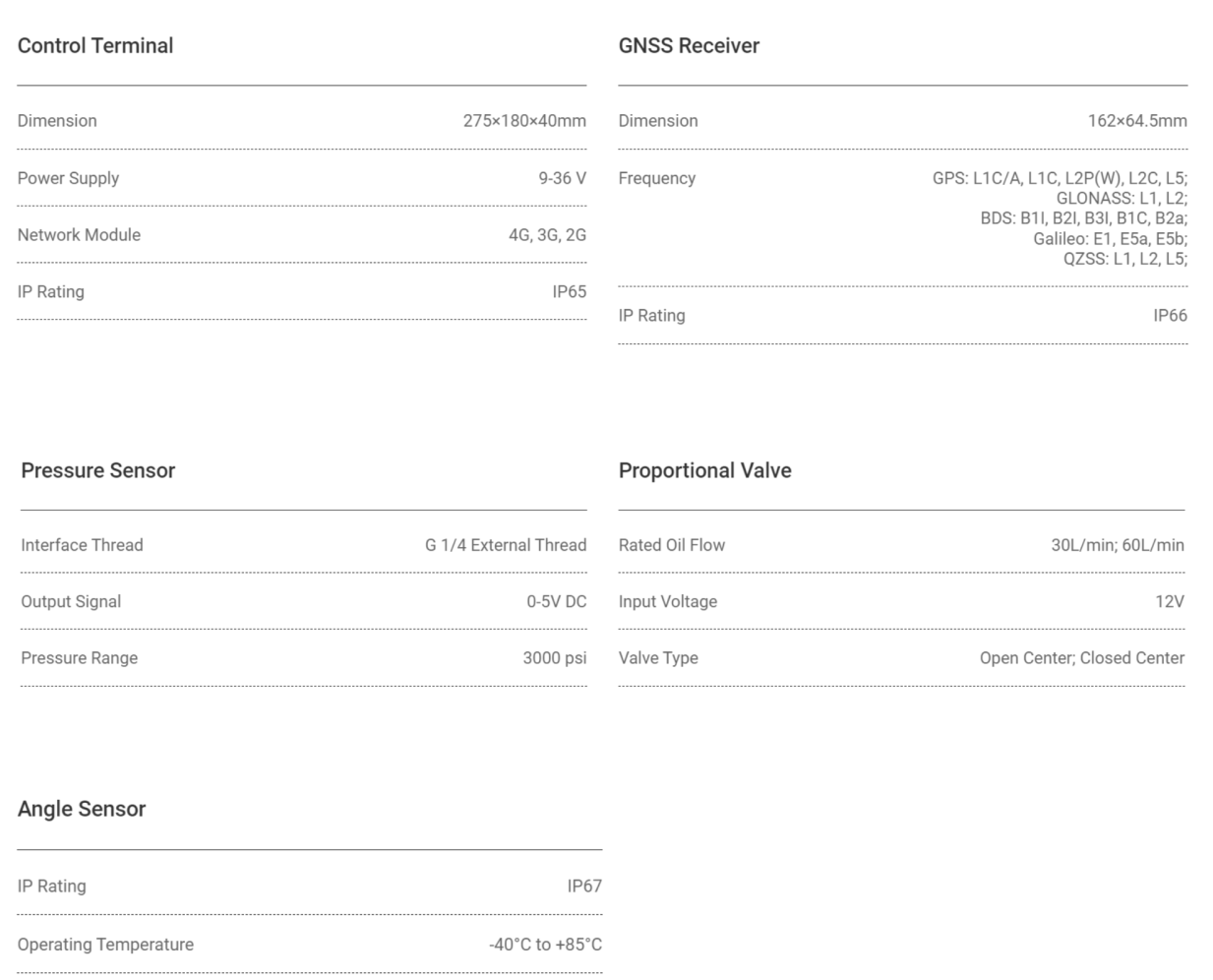Click the 9-36 V power supply value

[562, 178]
